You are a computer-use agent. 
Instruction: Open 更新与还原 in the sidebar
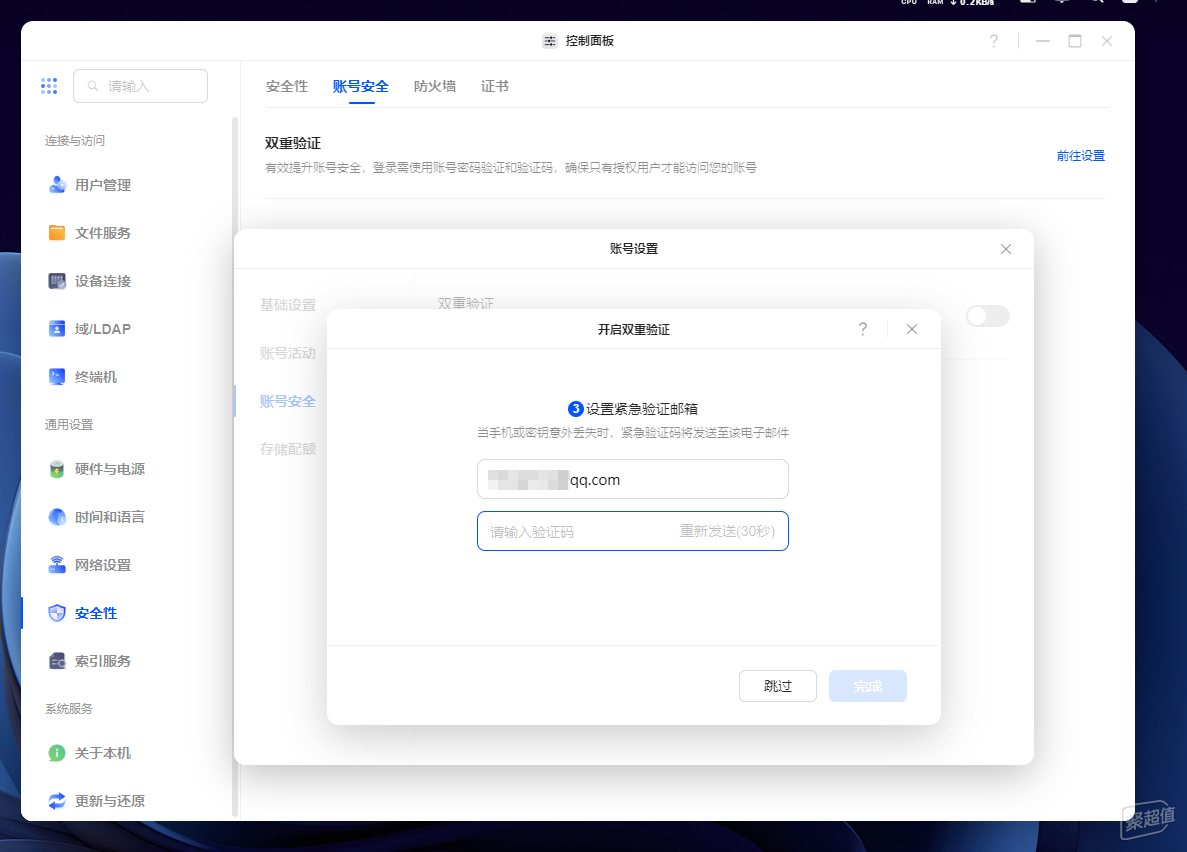pos(110,801)
